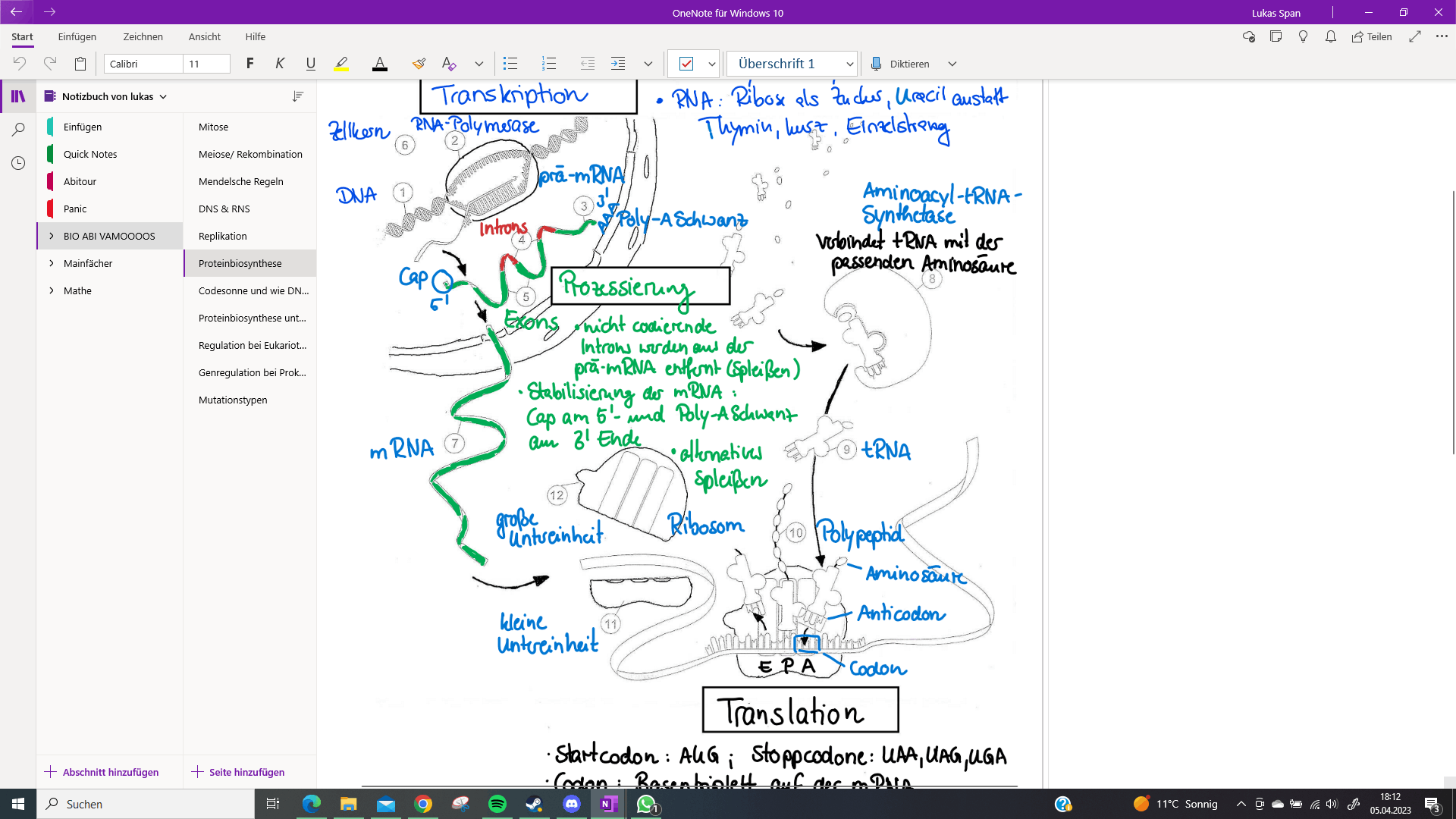Decrease paragraph indent
Screen dimensions: 1456x819
588,64
